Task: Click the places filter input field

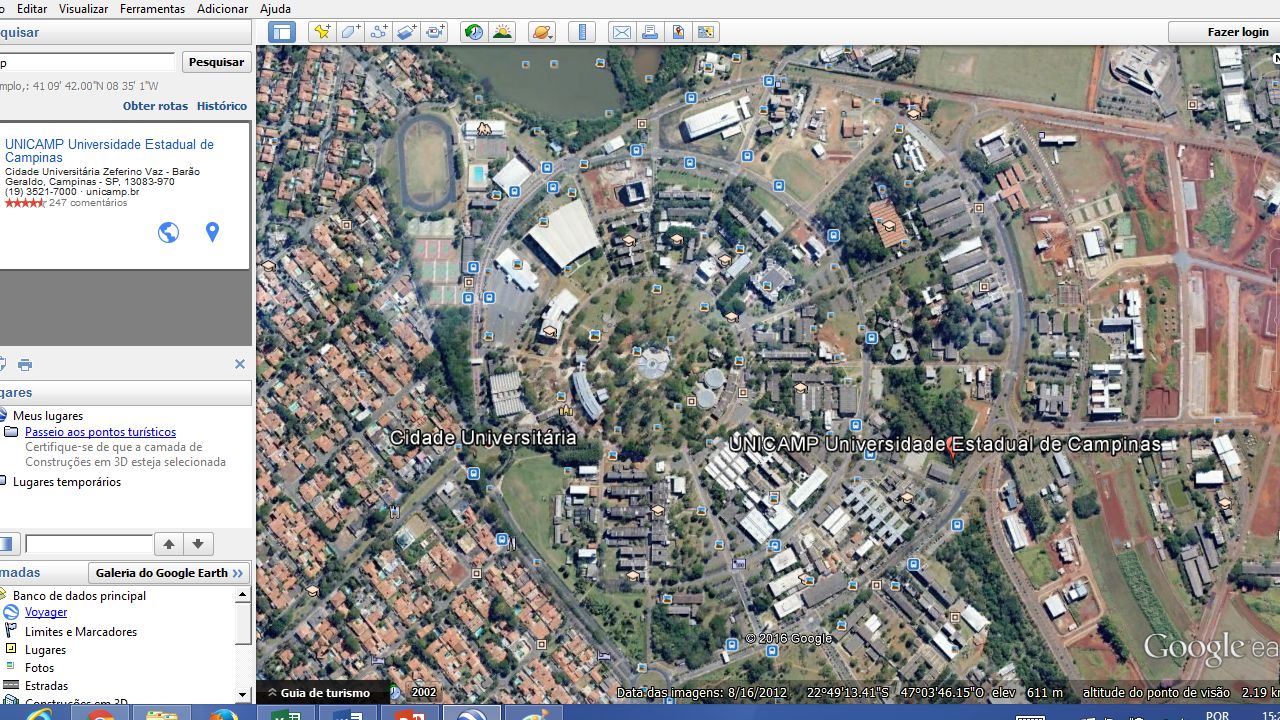Action: [88, 544]
